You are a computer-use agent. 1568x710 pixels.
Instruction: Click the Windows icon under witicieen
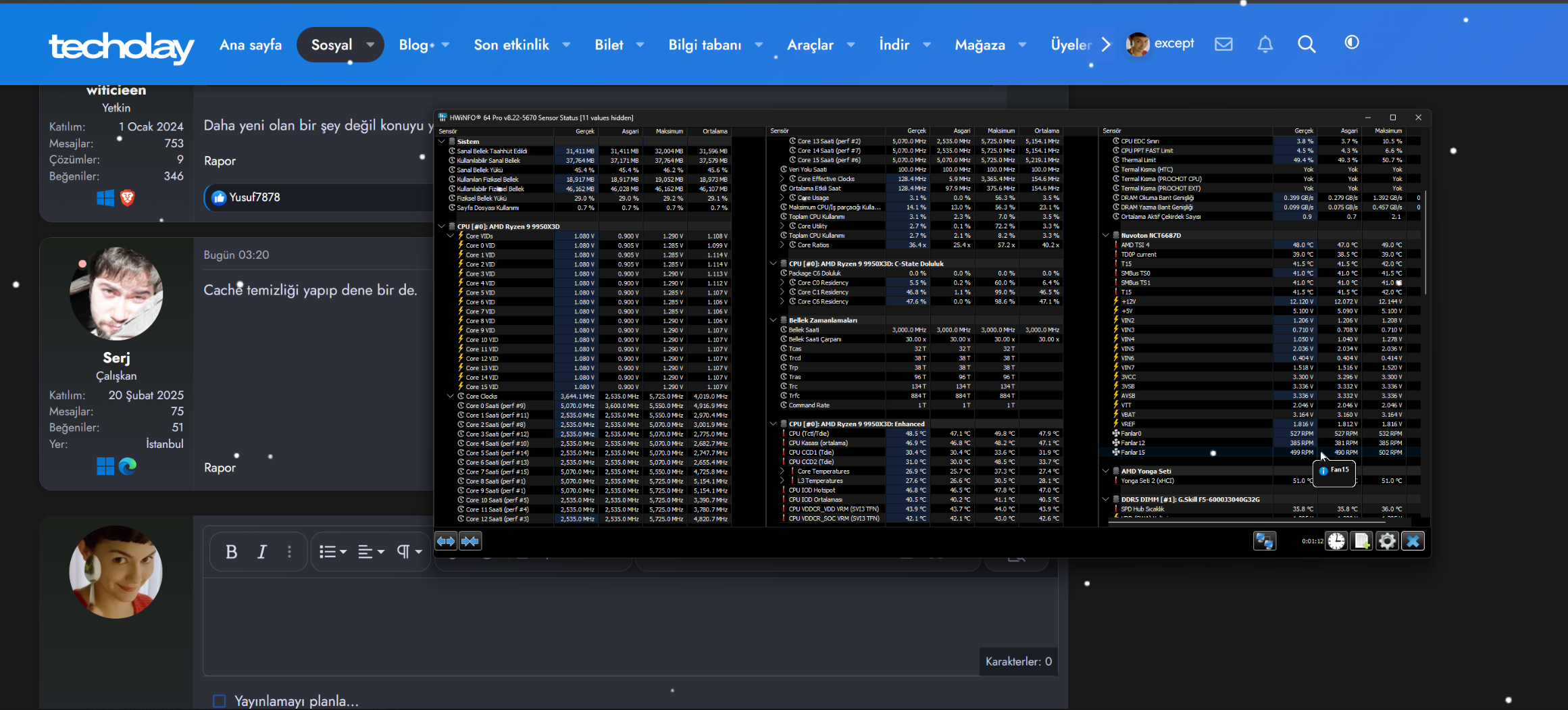tap(105, 198)
